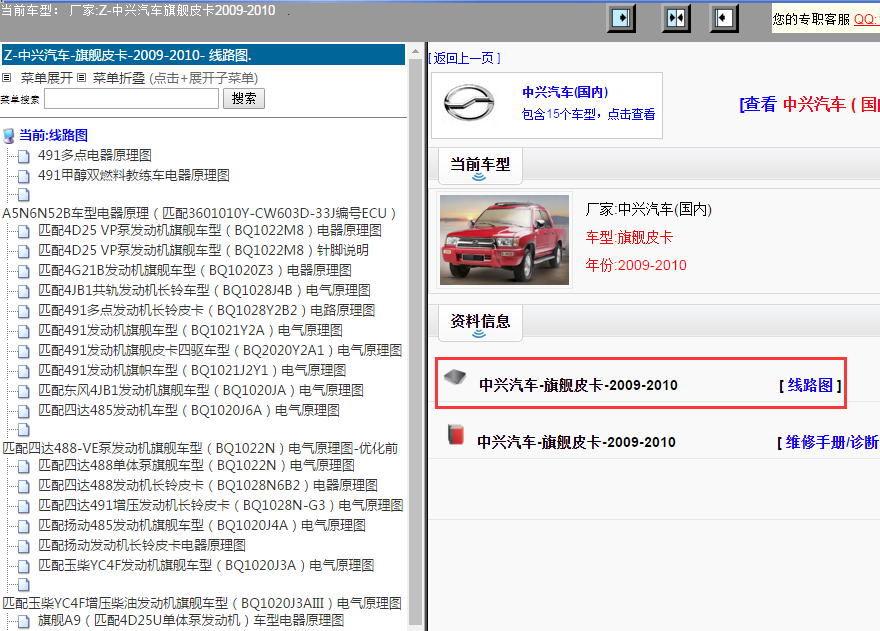This screenshot has width=880, height=631.
Task: Open 491甲醇双燃料教练车电器原理图
Action: point(134,176)
